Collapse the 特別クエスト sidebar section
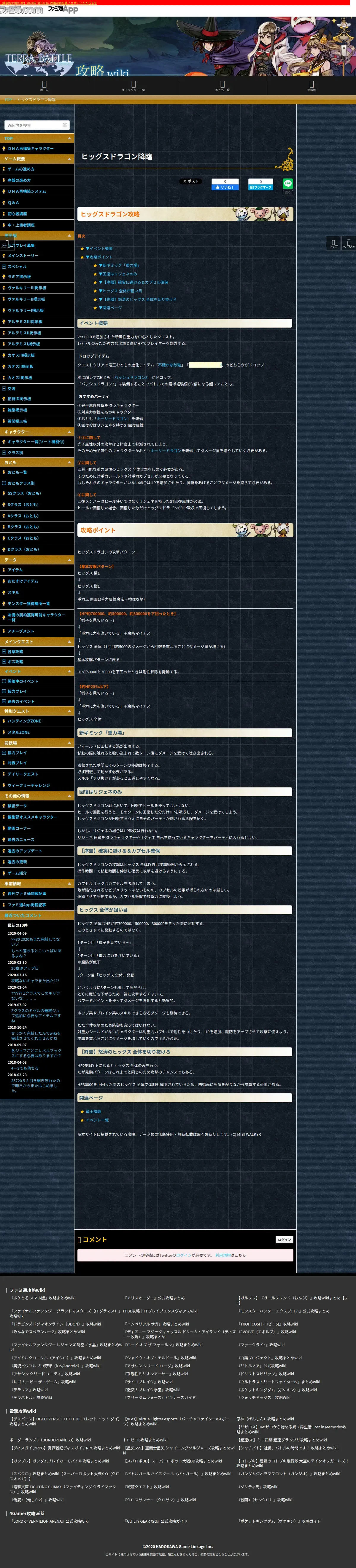The height and width of the screenshot is (1568, 356). tap(69, 711)
